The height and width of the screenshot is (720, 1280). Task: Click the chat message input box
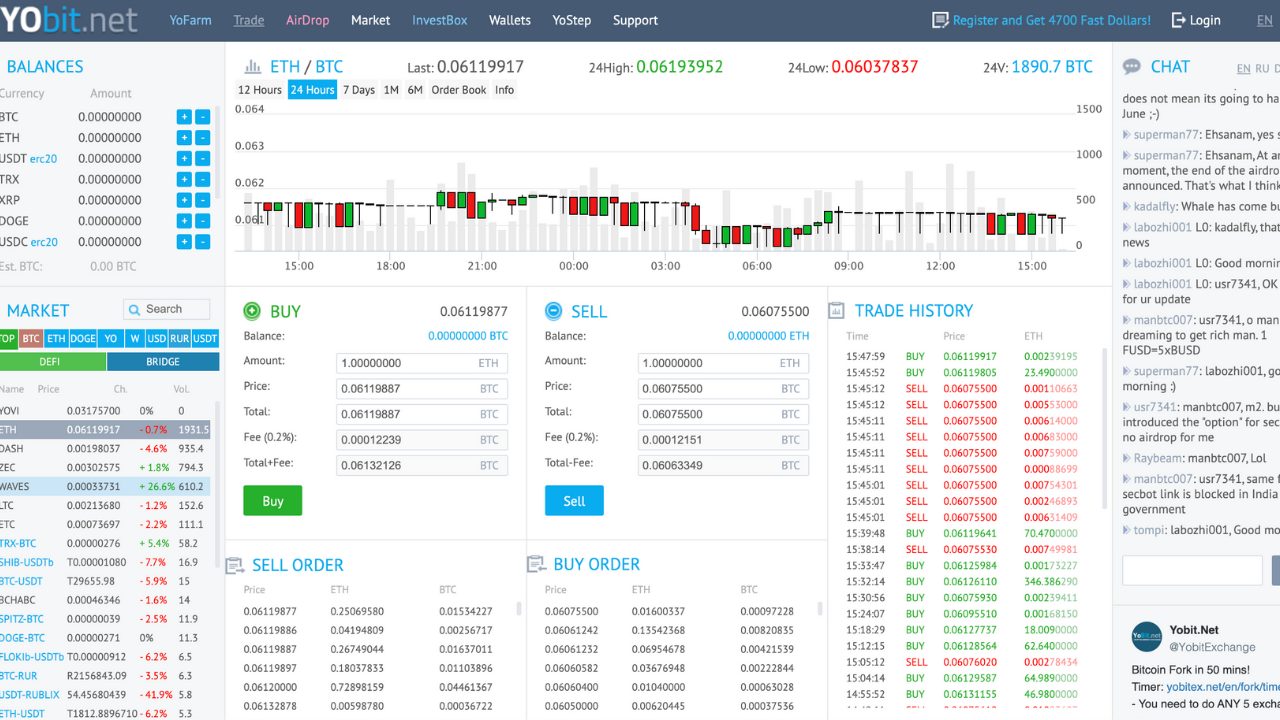(x=1192, y=570)
